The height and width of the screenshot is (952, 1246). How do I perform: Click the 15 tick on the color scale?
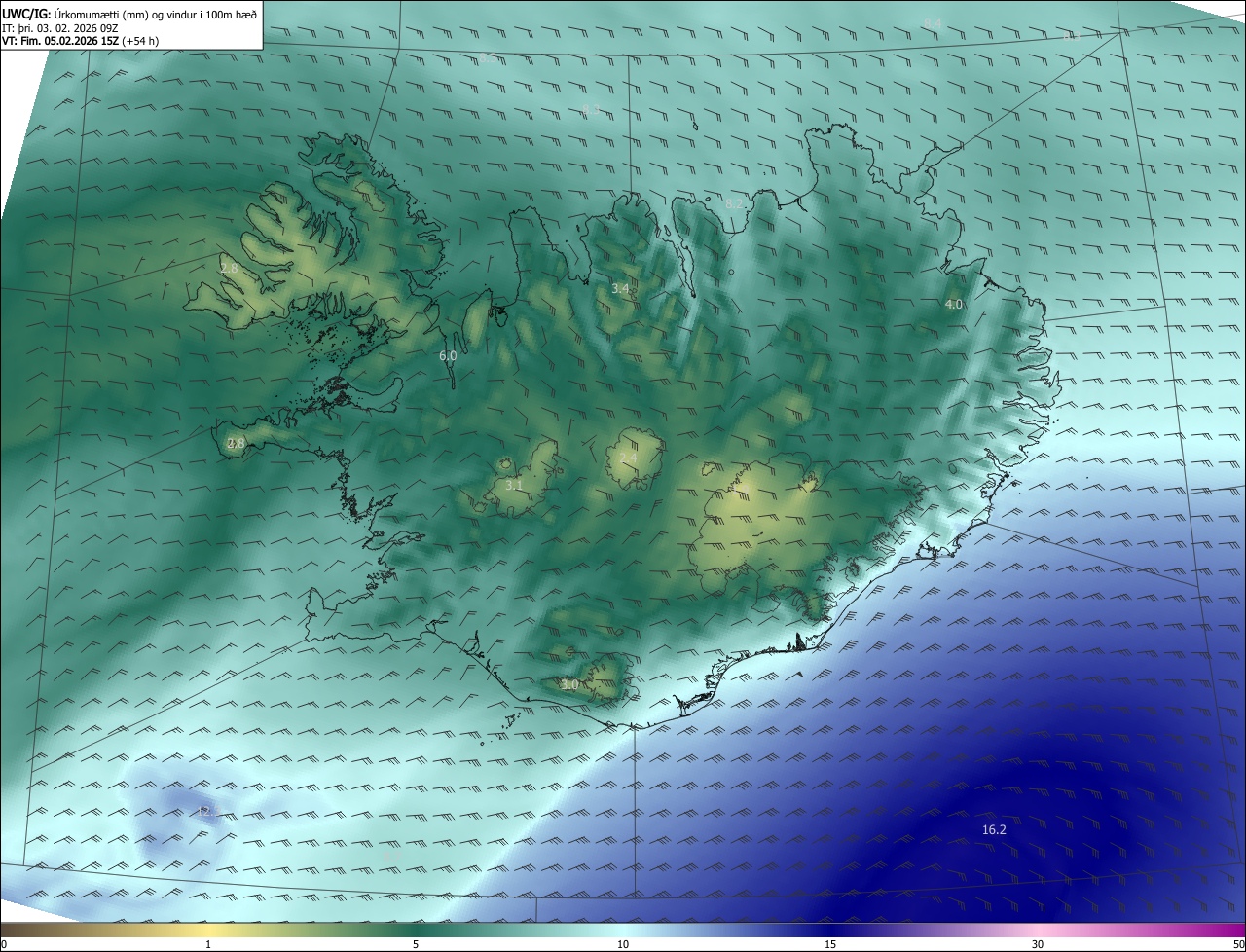pyautogui.click(x=830, y=944)
